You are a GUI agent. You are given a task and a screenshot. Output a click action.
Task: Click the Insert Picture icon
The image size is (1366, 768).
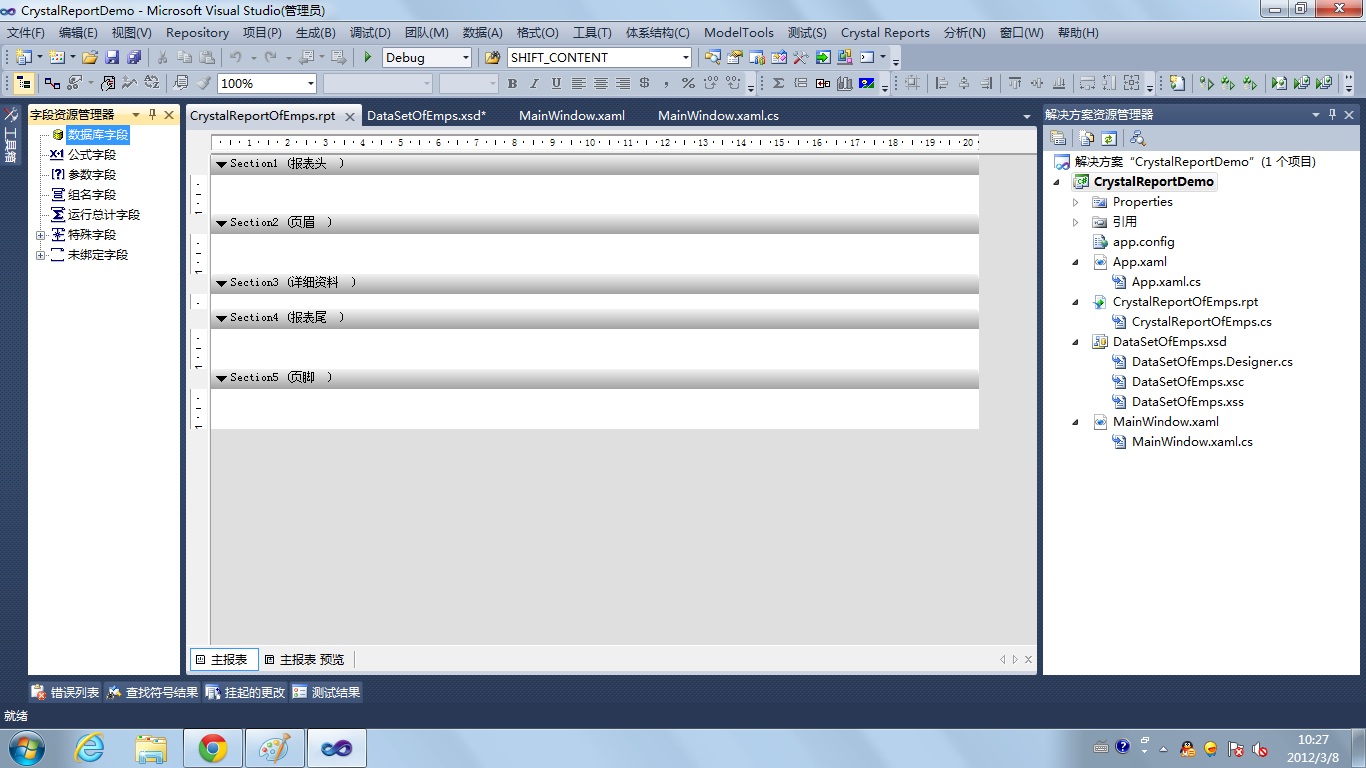[866, 83]
